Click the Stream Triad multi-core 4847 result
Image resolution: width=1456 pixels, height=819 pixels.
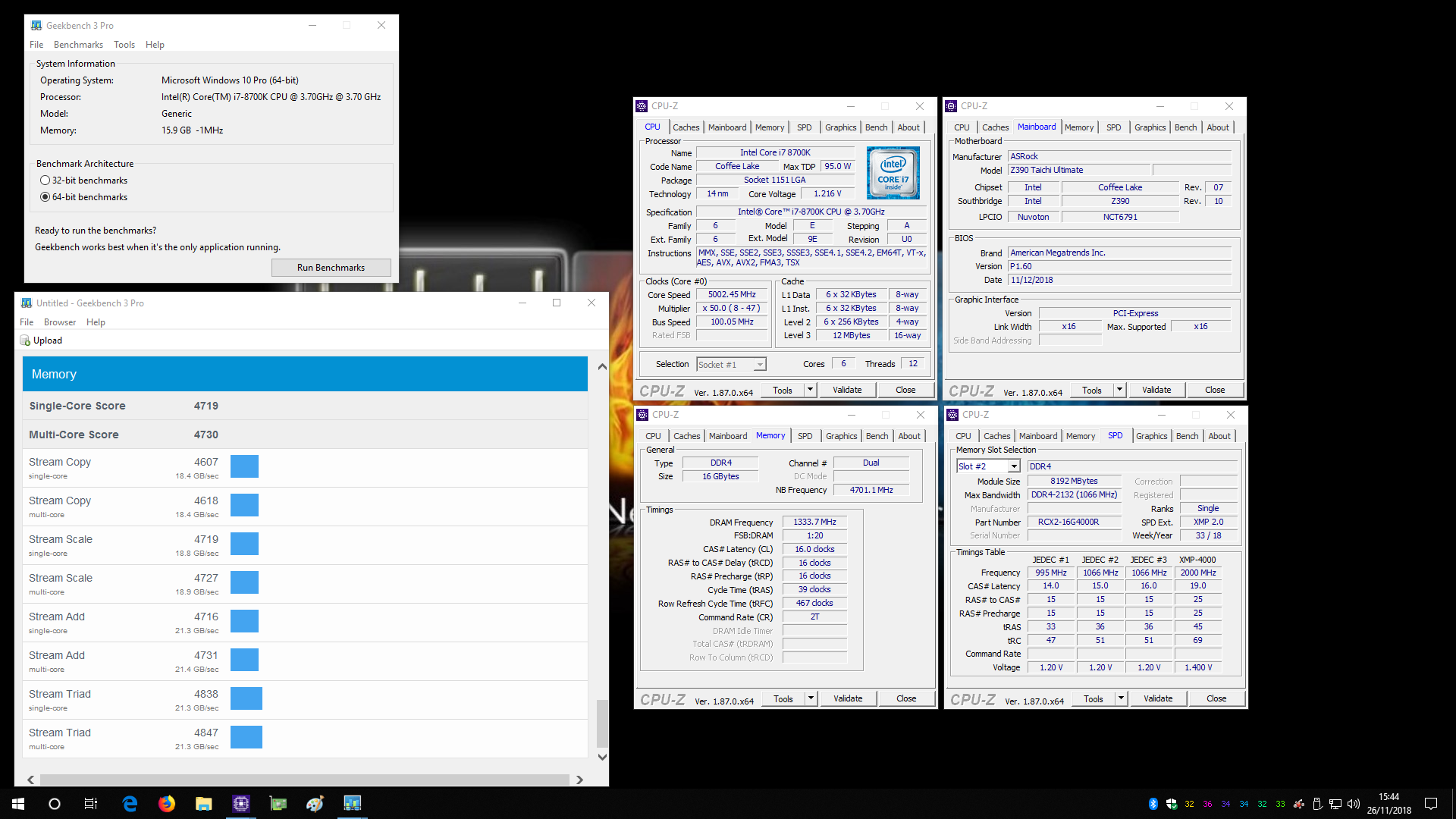click(x=305, y=739)
